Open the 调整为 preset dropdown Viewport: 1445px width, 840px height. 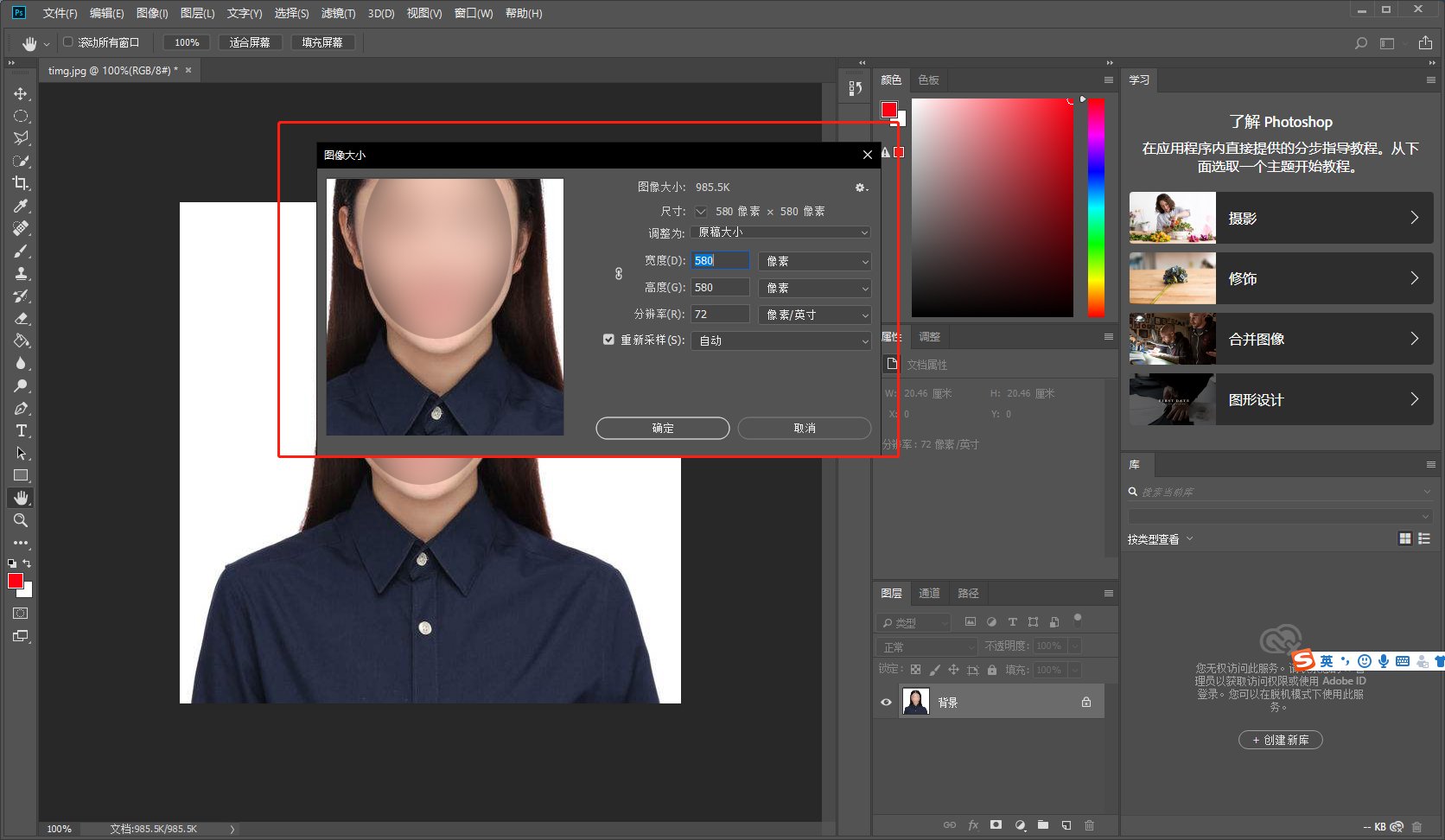point(780,232)
